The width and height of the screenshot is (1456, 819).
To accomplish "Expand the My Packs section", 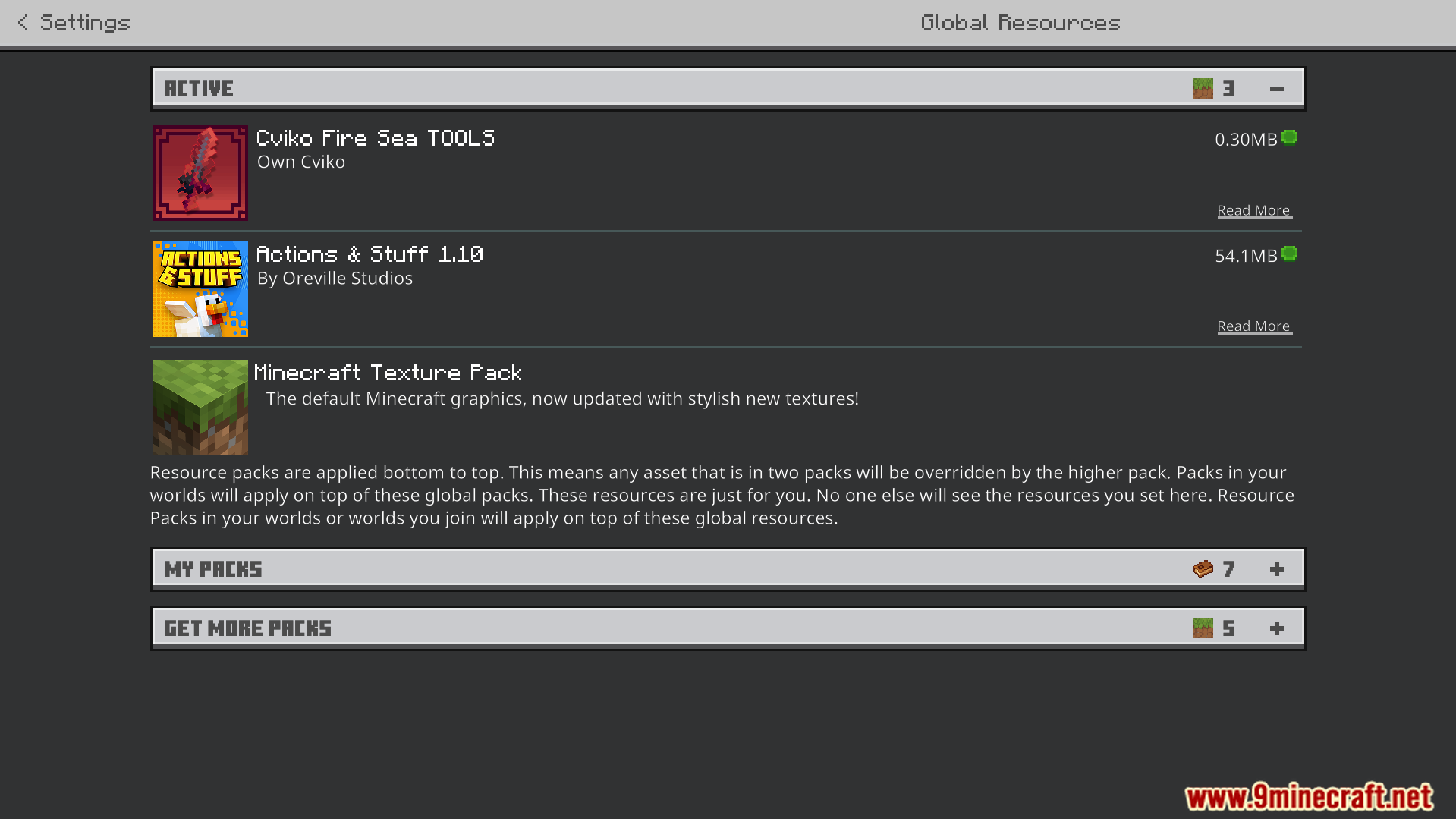I will tap(1277, 569).
